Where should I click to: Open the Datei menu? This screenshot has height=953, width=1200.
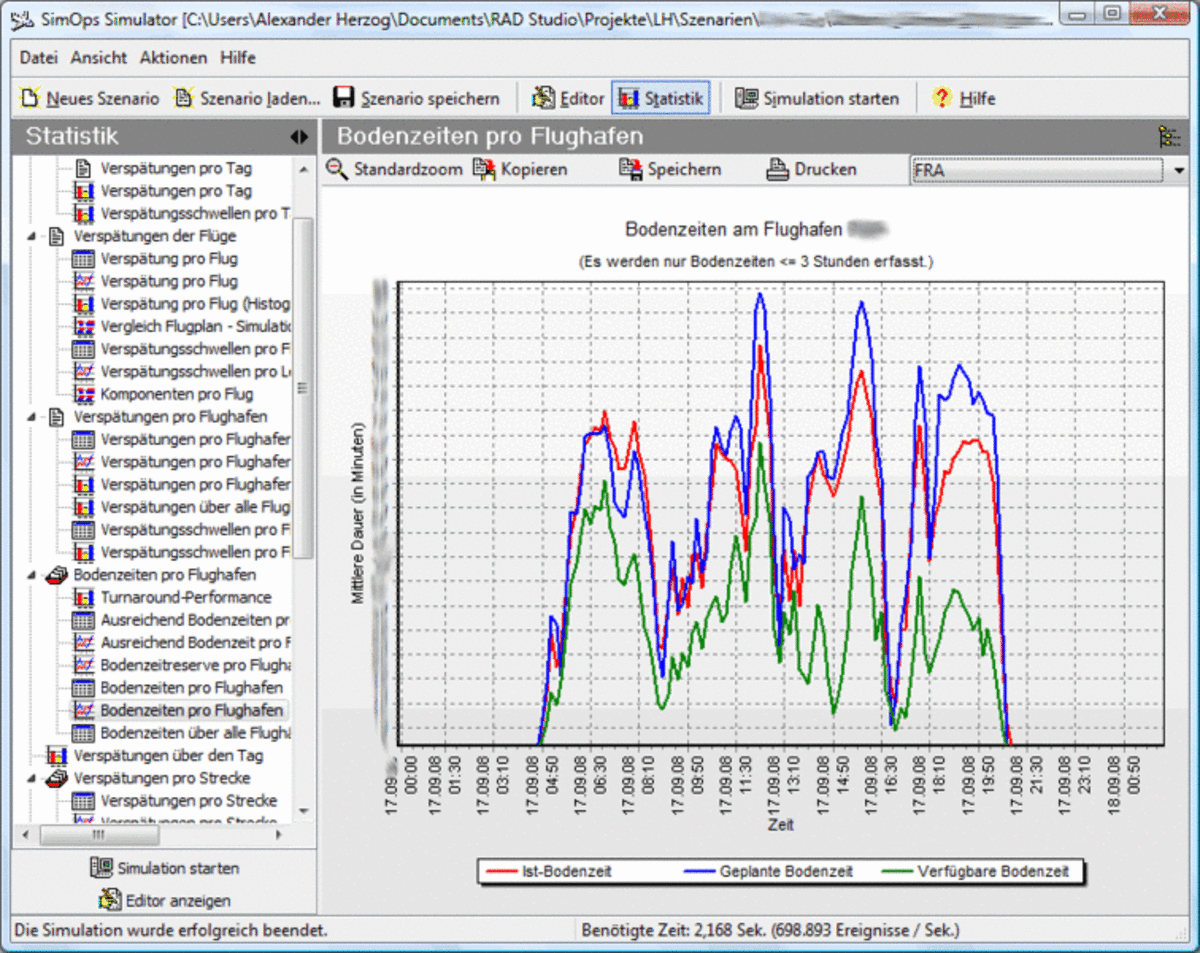pos(38,58)
